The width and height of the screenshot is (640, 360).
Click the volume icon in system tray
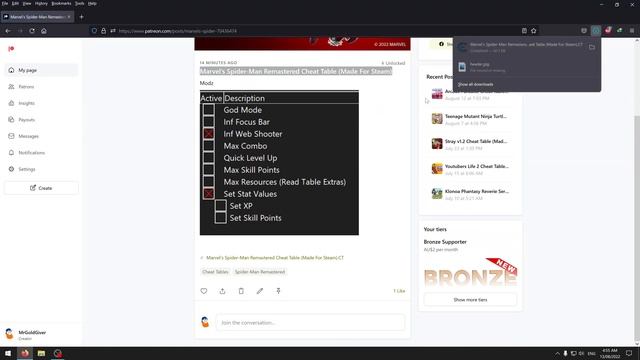(582, 353)
